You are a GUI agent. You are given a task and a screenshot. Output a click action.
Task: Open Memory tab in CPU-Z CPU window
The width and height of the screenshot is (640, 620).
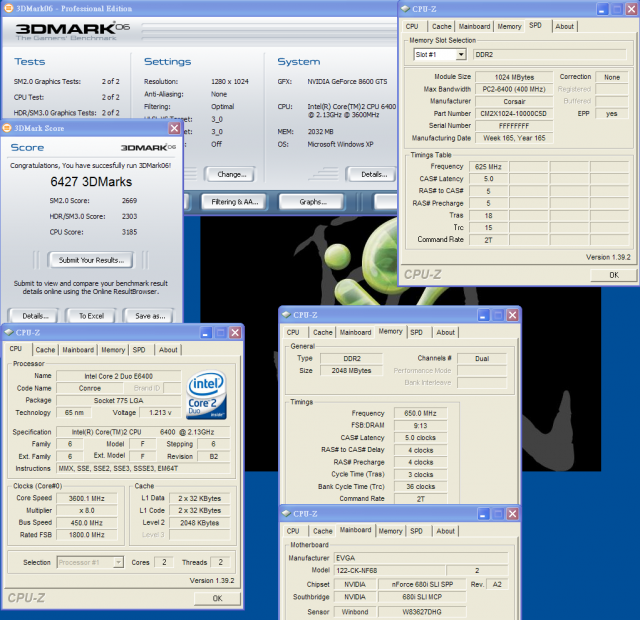[113, 350]
